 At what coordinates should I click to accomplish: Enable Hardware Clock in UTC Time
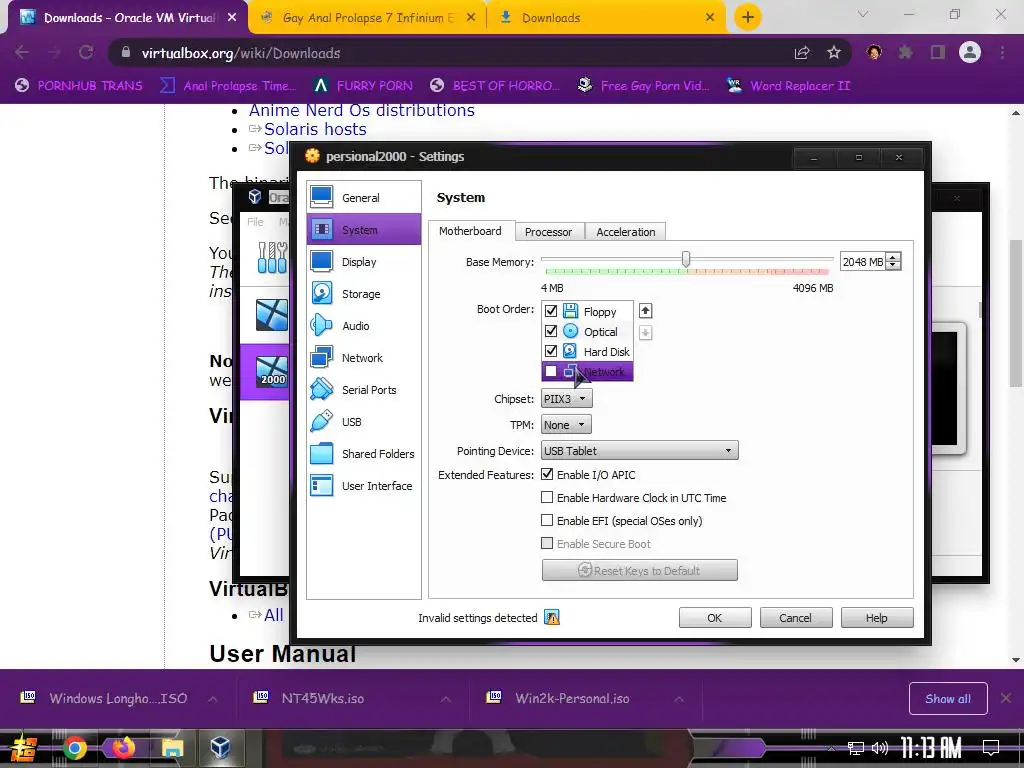(547, 498)
